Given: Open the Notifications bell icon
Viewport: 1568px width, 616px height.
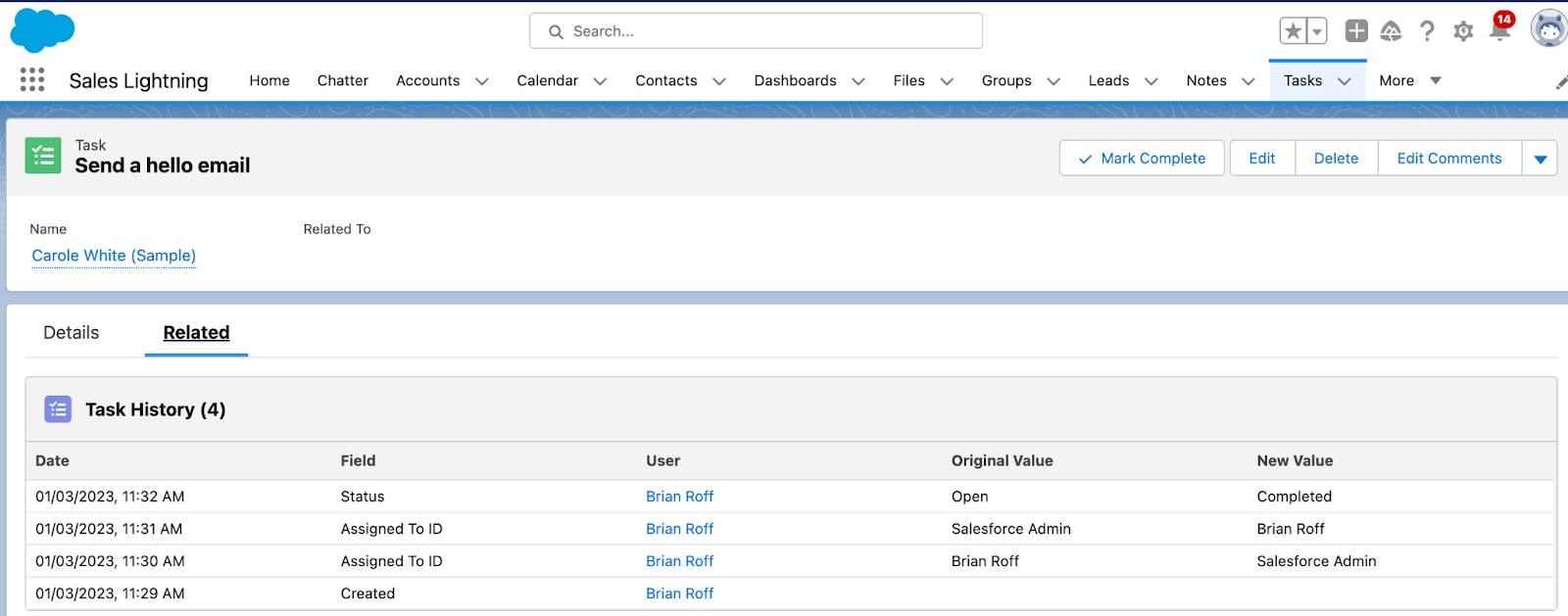Looking at the screenshot, I should point(1499,29).
